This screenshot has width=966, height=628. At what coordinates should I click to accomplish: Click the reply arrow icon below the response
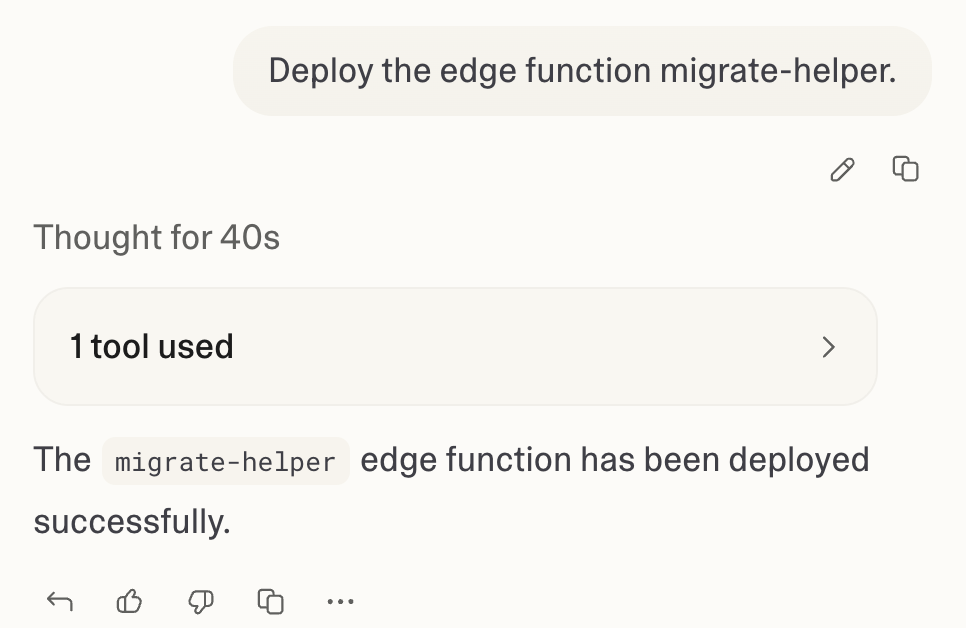(60, 601)
